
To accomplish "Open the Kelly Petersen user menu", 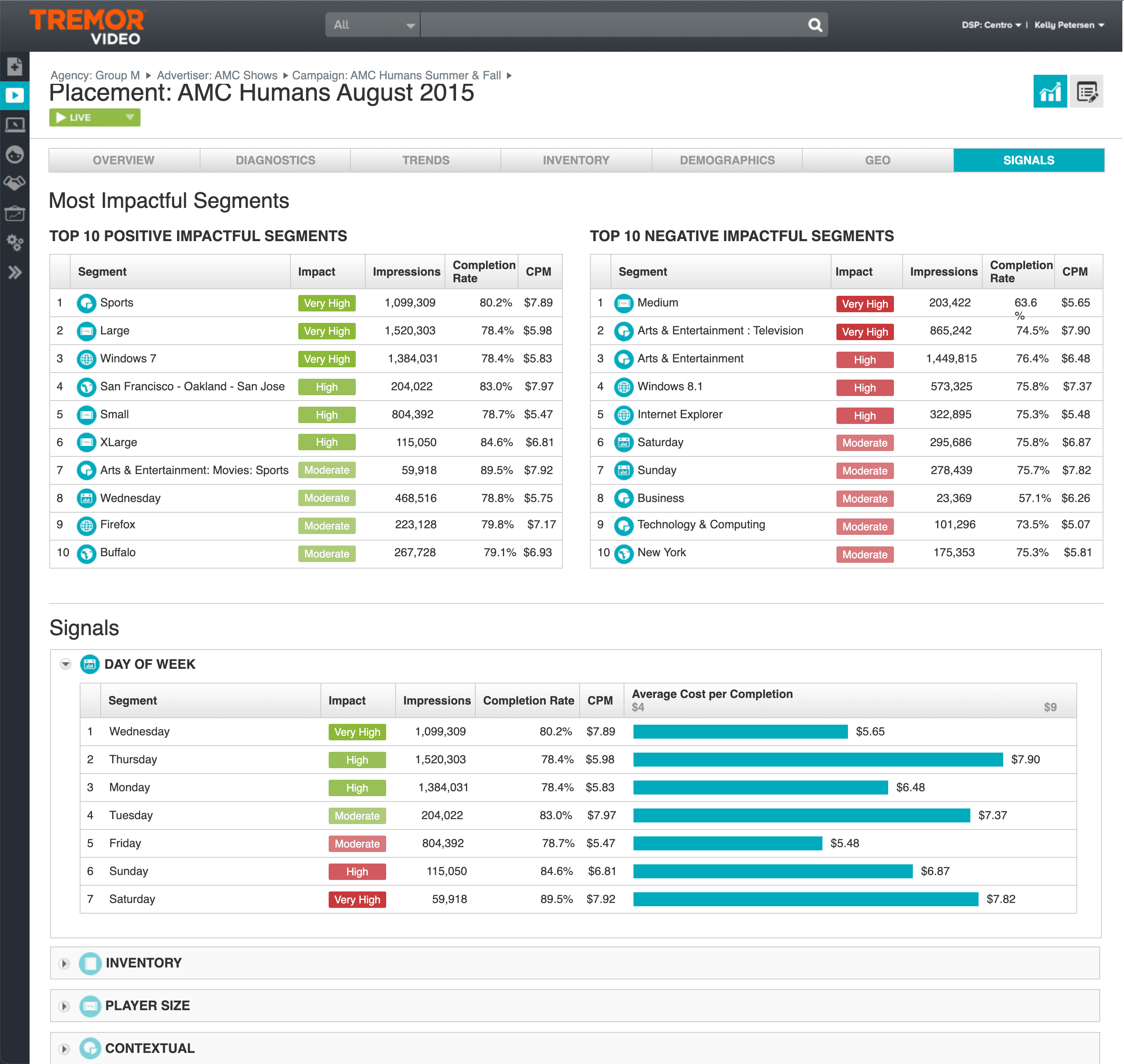I will coord(1069,25).
